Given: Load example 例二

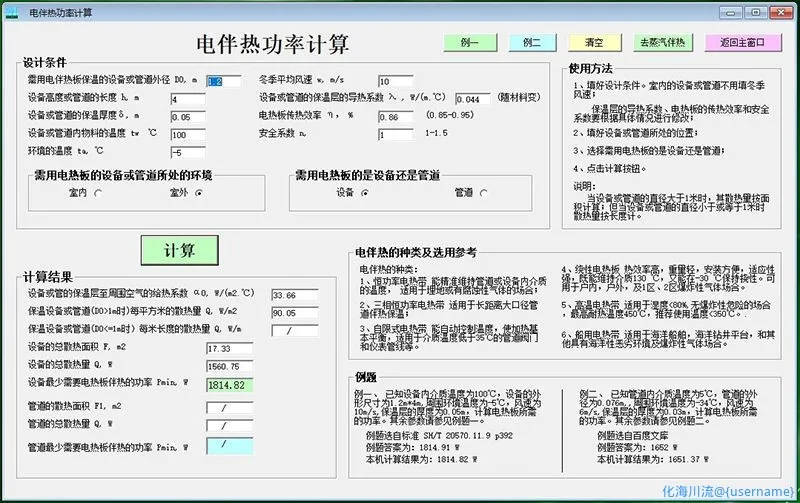Looking at the screenshot, I should [532, 43].
